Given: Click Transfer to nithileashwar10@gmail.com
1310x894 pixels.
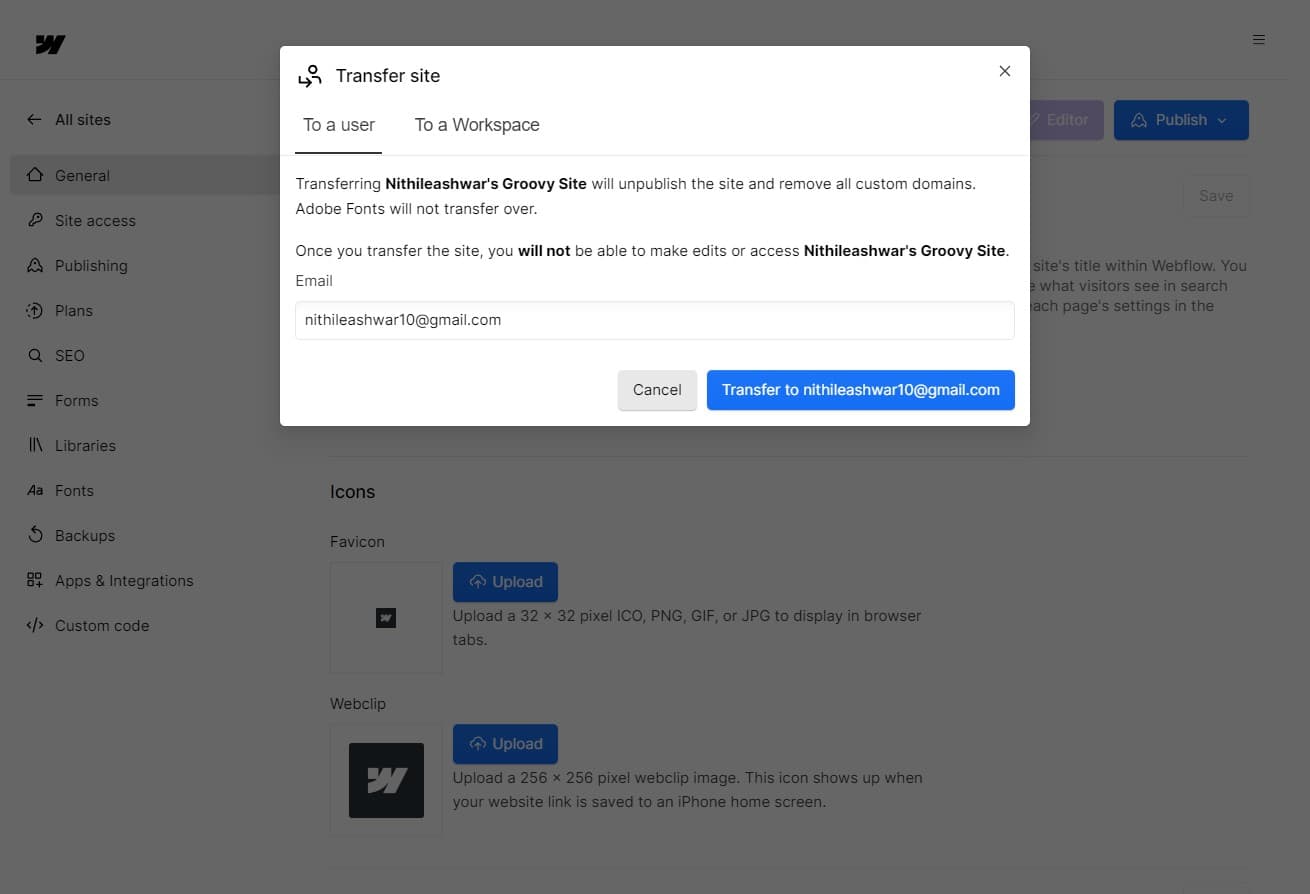Looking at the screenshot, I should coord(860,390).
